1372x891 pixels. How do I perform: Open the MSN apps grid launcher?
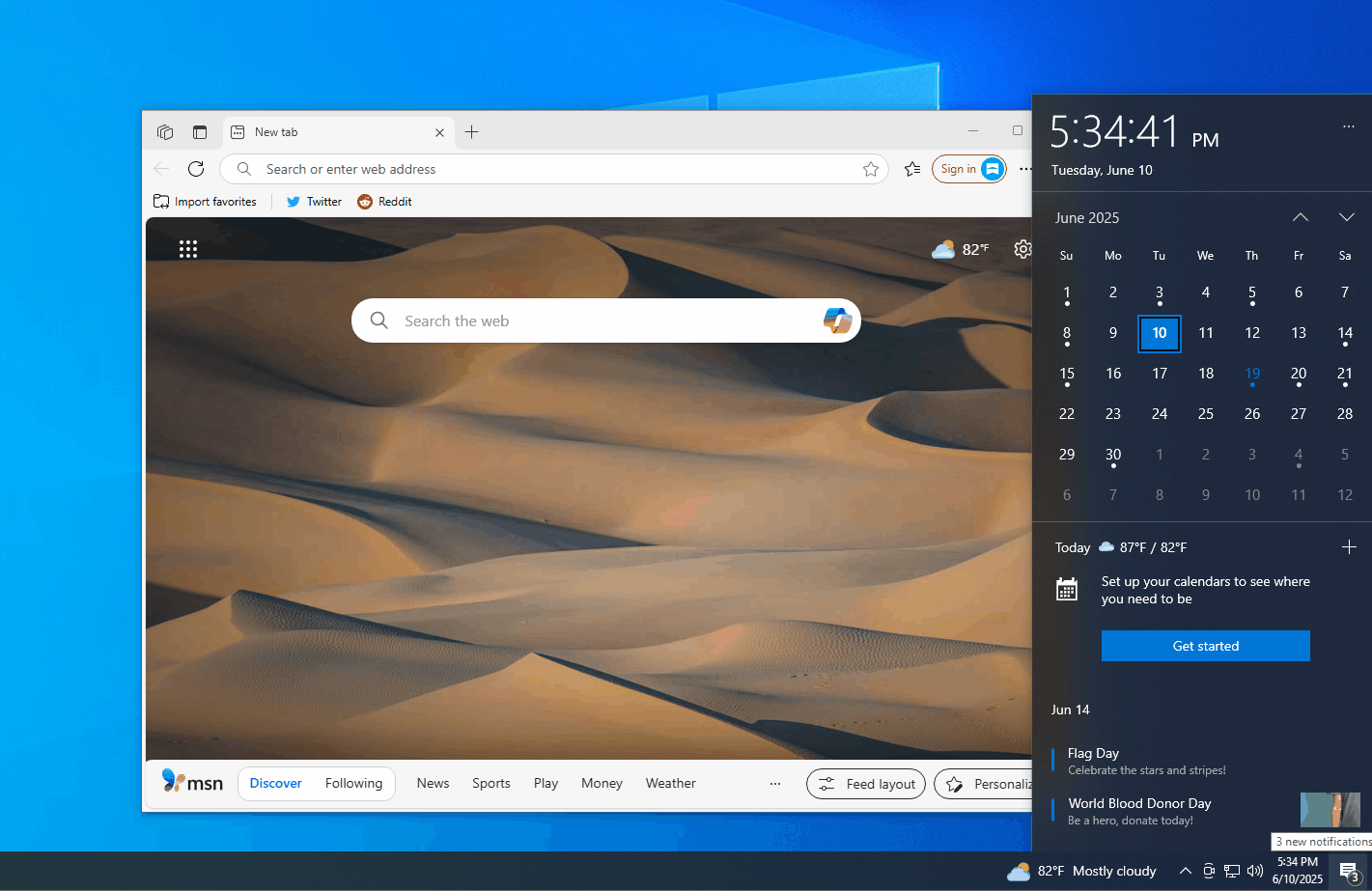click(x=188, y=249)
